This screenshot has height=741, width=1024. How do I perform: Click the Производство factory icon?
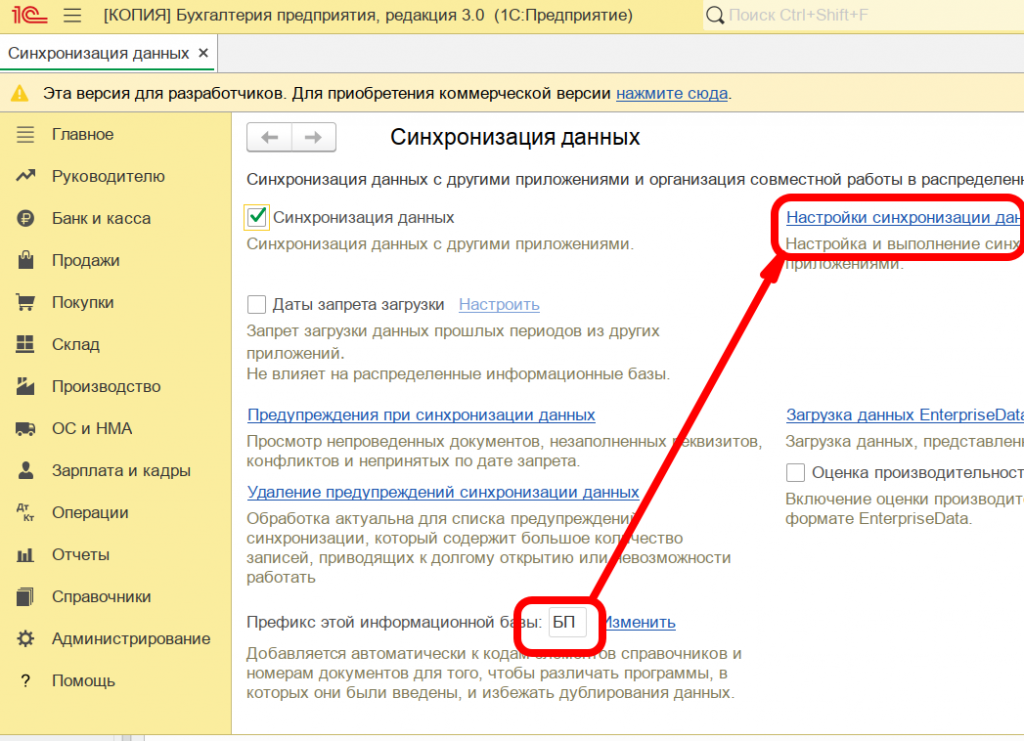point(25,386)
